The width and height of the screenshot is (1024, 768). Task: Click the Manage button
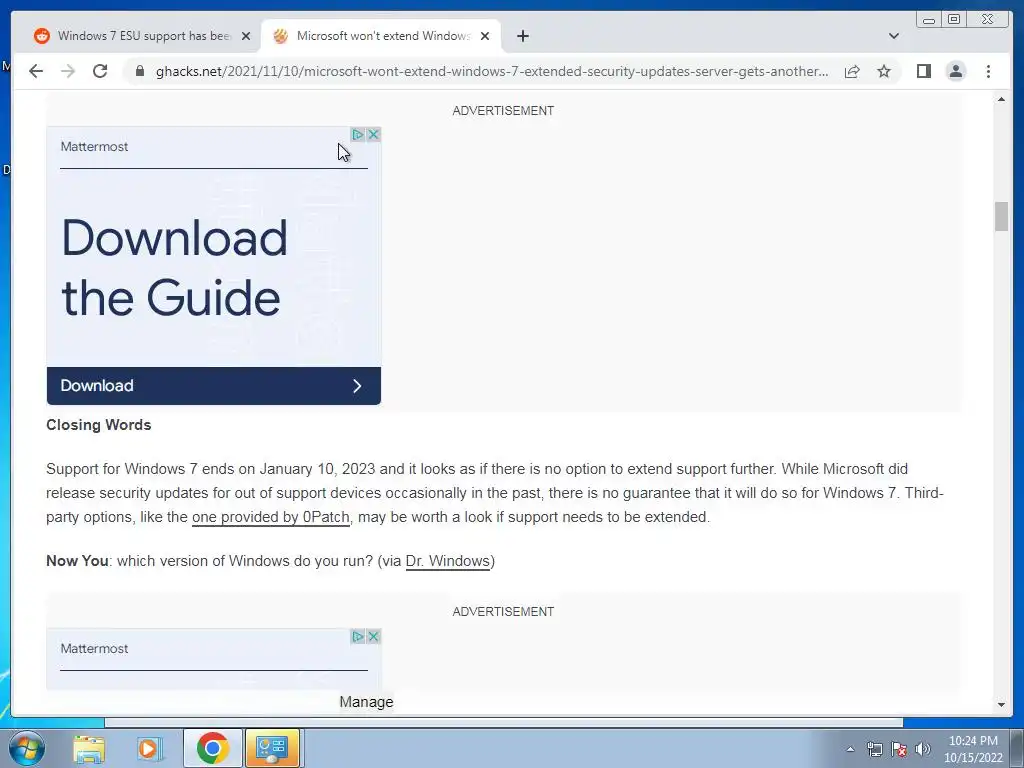(366, 702)
